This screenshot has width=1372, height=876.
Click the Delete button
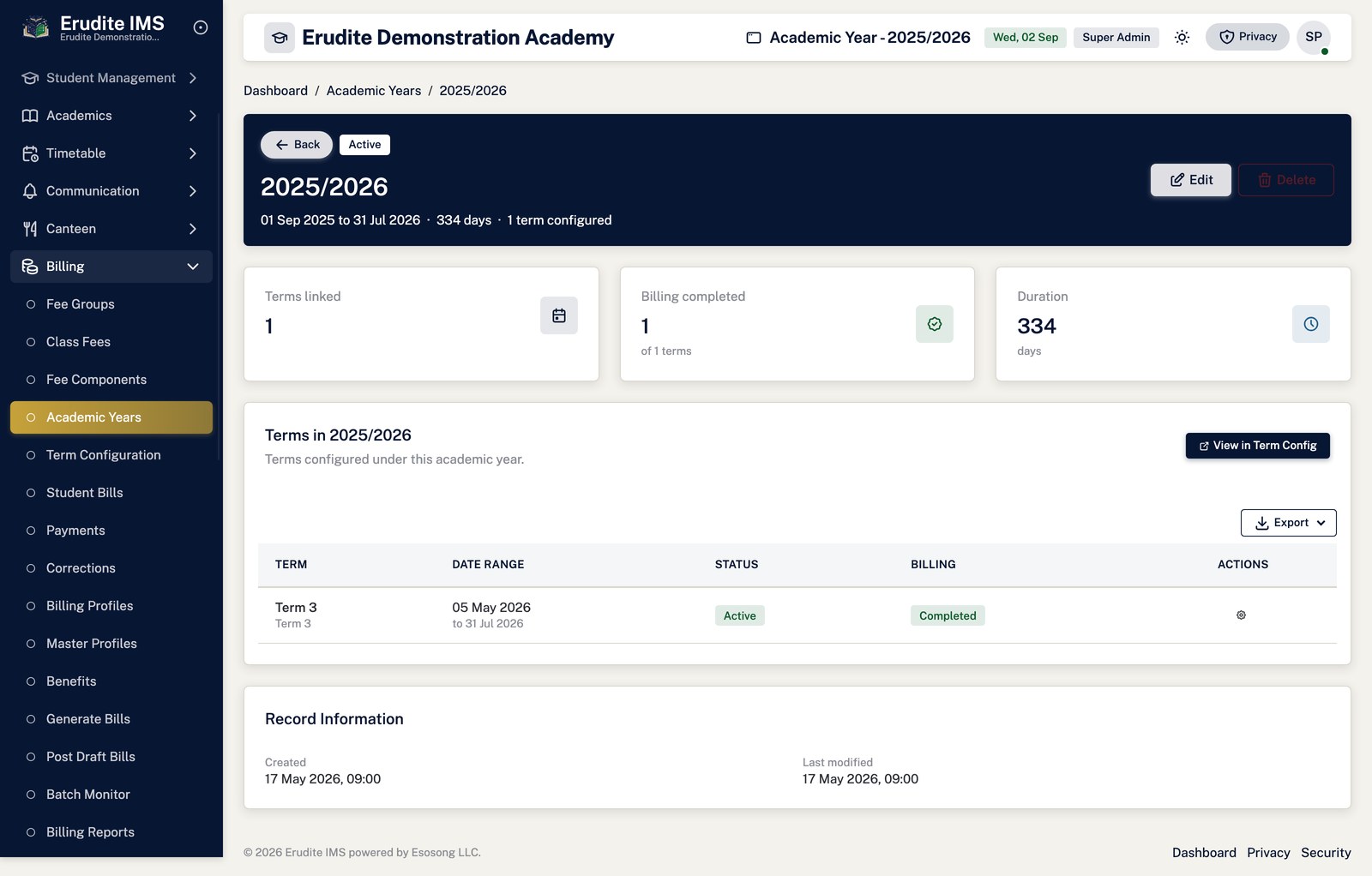tap(1286, 180)
